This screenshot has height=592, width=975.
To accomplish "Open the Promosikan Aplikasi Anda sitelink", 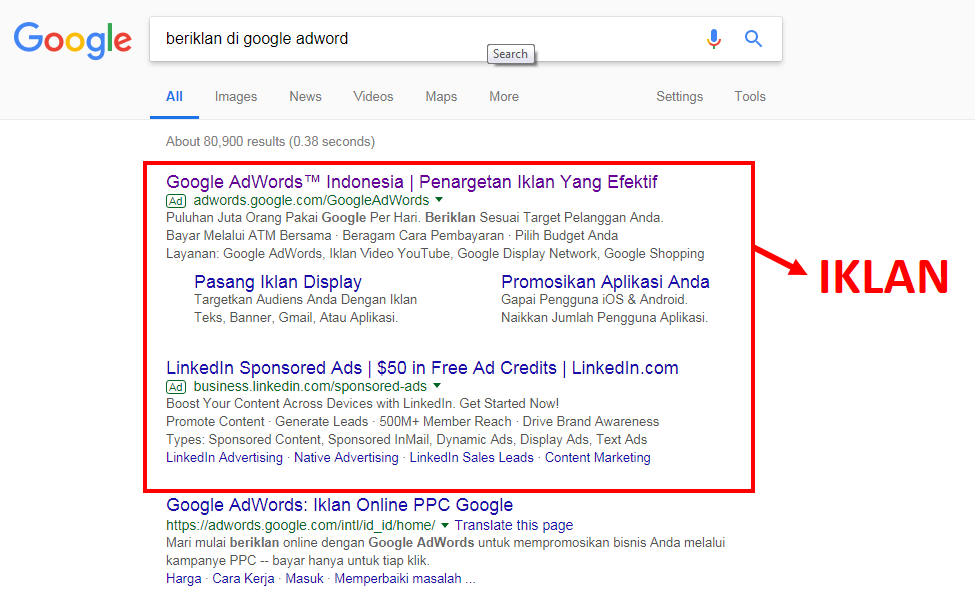I will [x=605, y=282].
